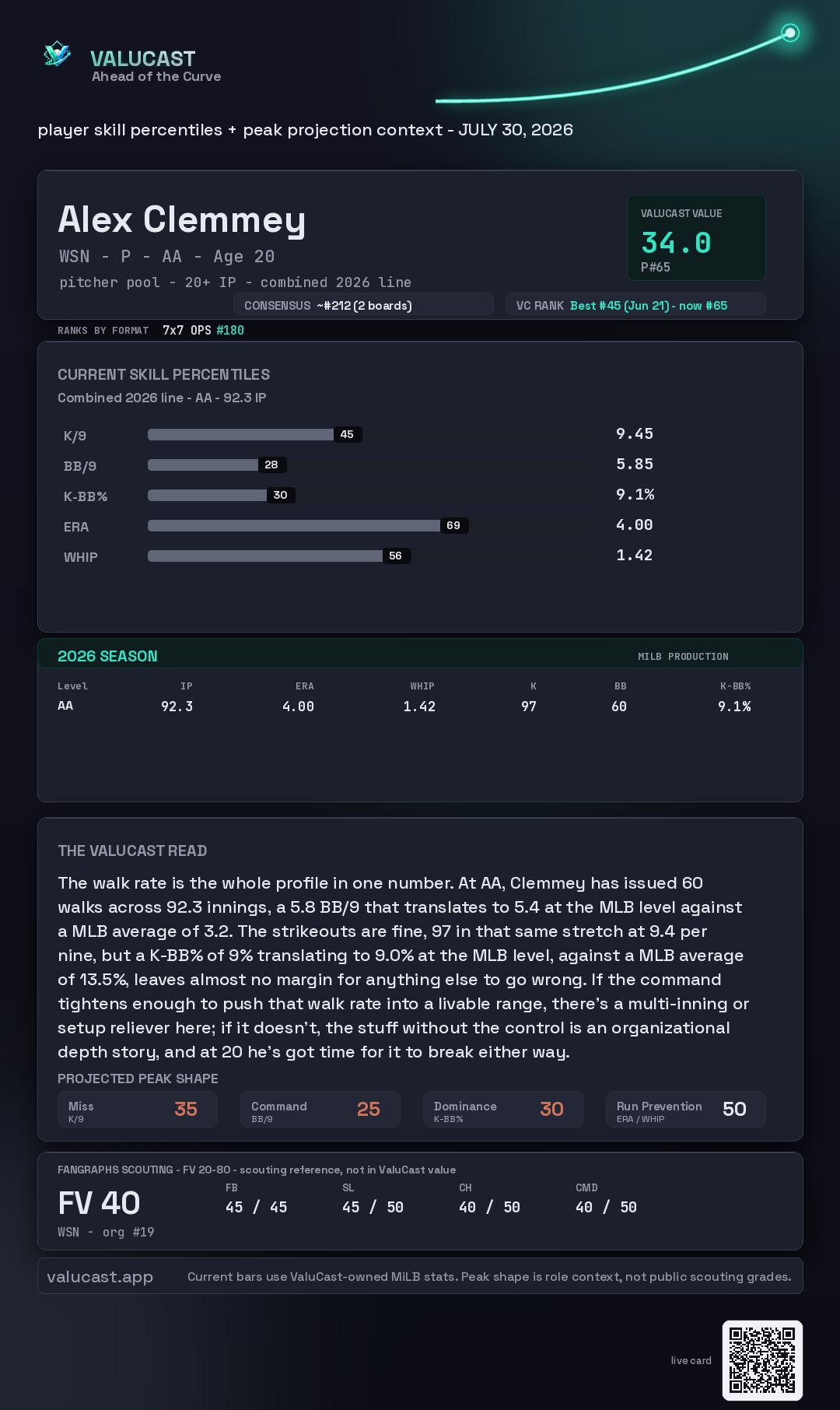
Task: Click the ValuCast Value 34.0 box
Action: [696, 237]
